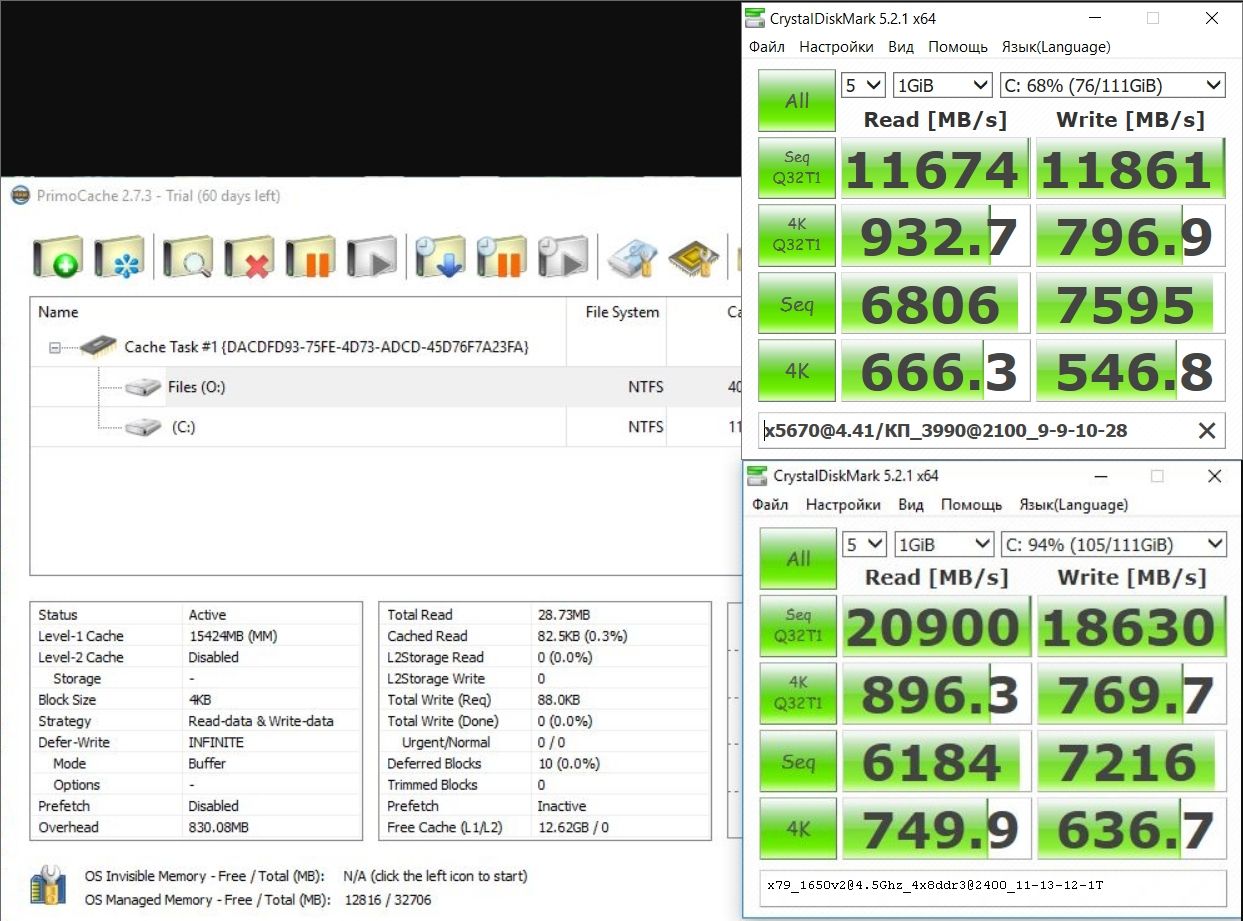Open the Настройки menu in the top CrystalDiskMark

(836, 47)
